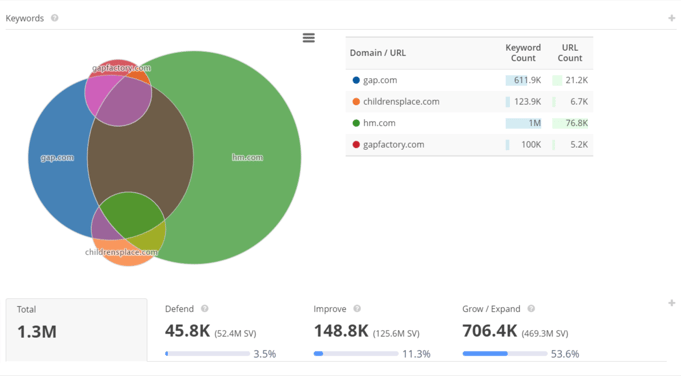Click the Keyword Count column header

pos(523,53)
